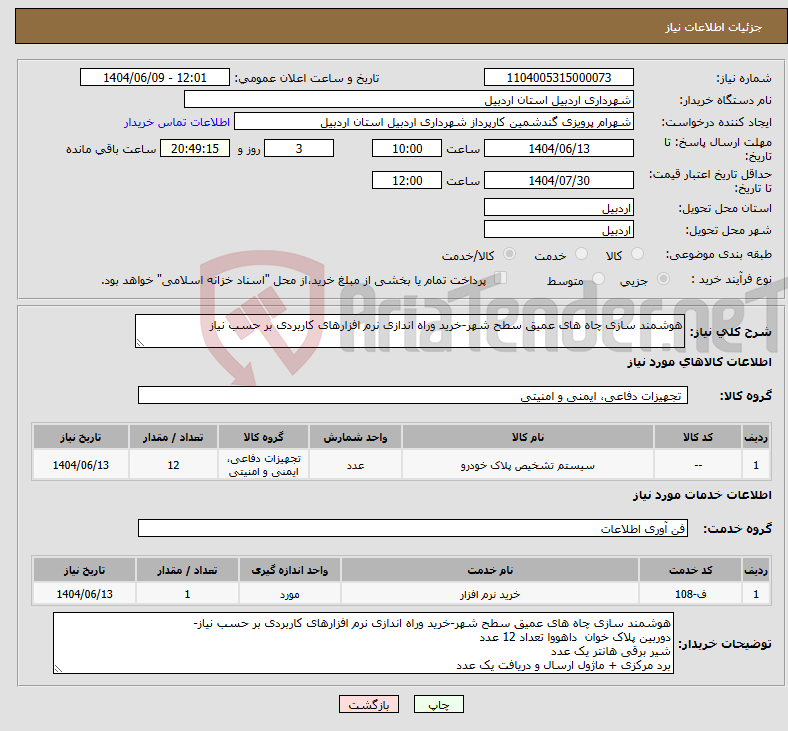Click the نام کالا column header
This screenshot has width=788, height=731.
tap(528, 437)
